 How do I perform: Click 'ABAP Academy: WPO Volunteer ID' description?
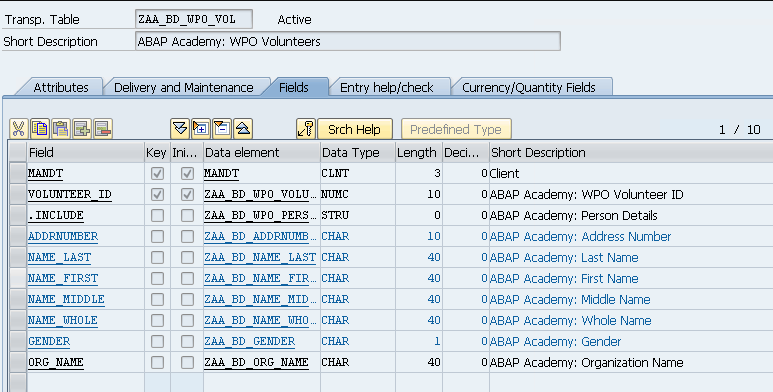tap(587, 195)
